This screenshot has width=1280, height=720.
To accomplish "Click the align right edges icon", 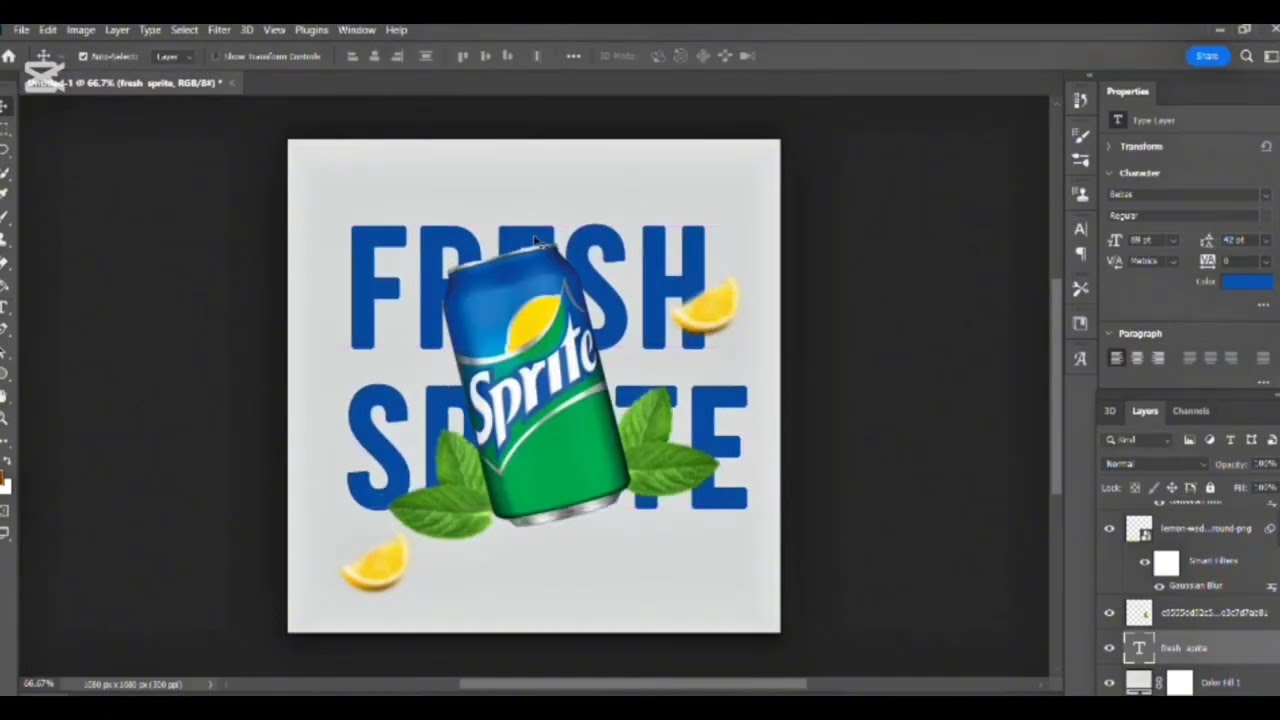I will 398,56.
